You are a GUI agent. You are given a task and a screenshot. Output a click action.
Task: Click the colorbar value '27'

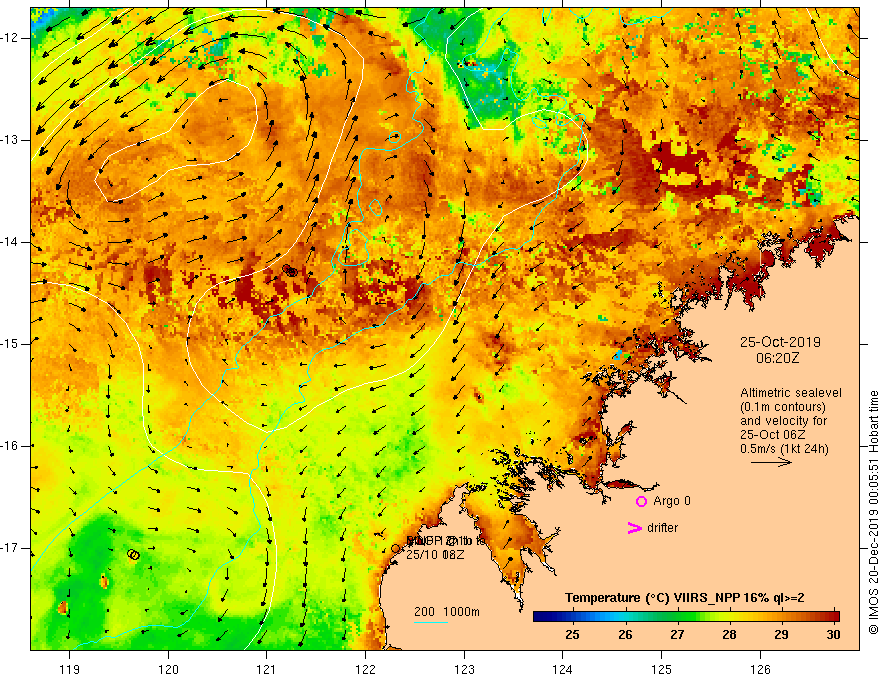677,635
